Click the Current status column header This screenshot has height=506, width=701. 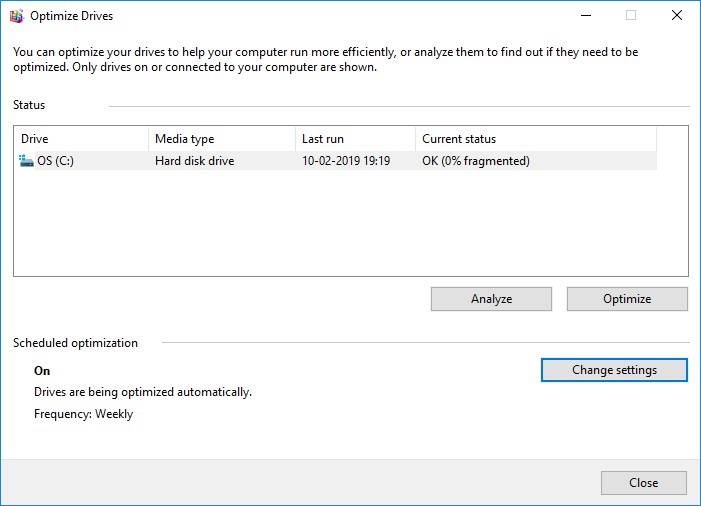536,139
